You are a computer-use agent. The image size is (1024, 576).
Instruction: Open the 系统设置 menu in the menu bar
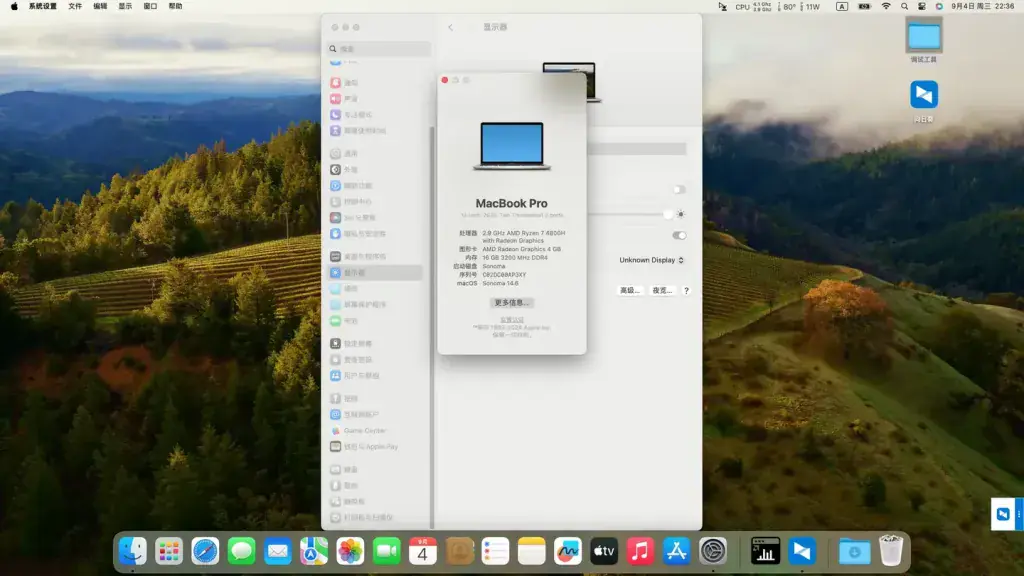pos(42,7)
